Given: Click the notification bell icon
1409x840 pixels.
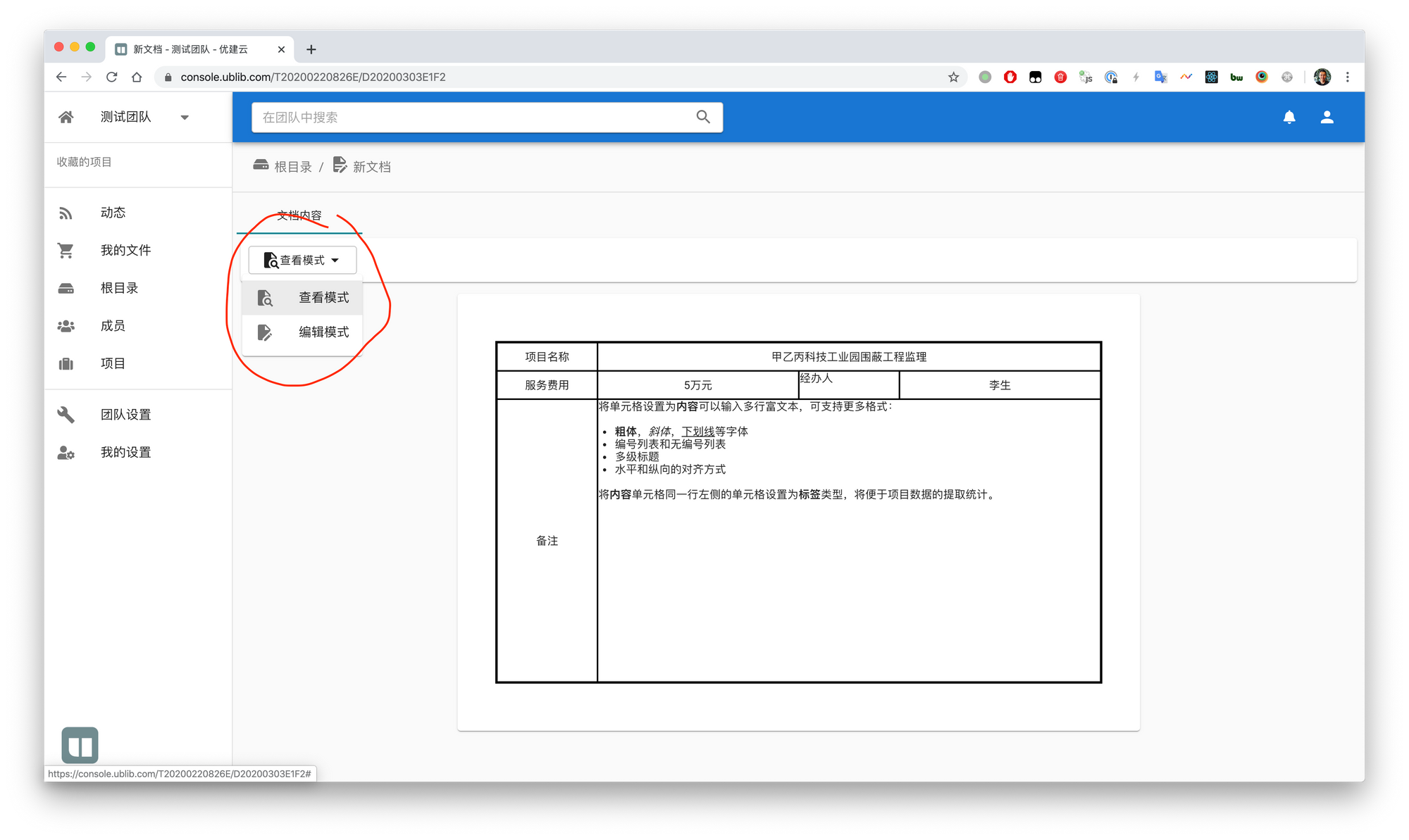Looking at the screenshot, I should (x=1289, y=118).
